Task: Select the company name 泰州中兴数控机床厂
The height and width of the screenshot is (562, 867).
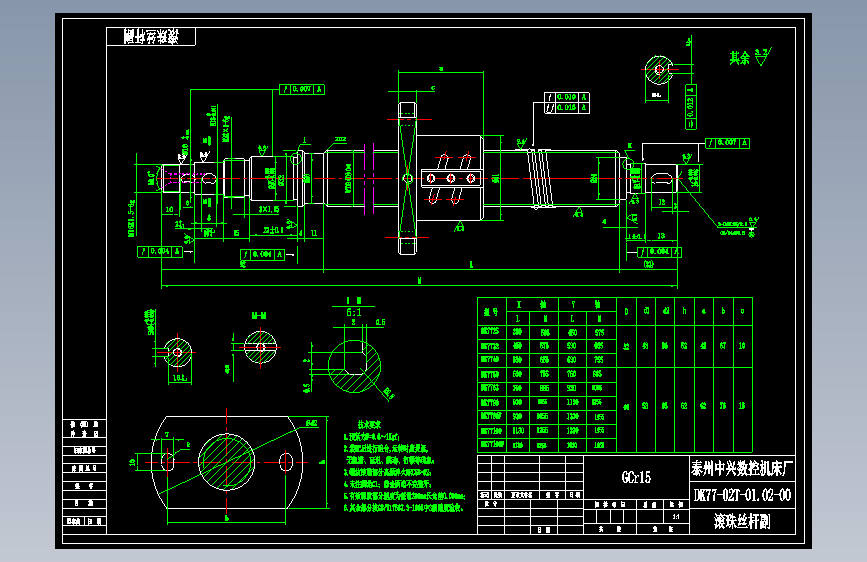Action: tap(742, 469)
